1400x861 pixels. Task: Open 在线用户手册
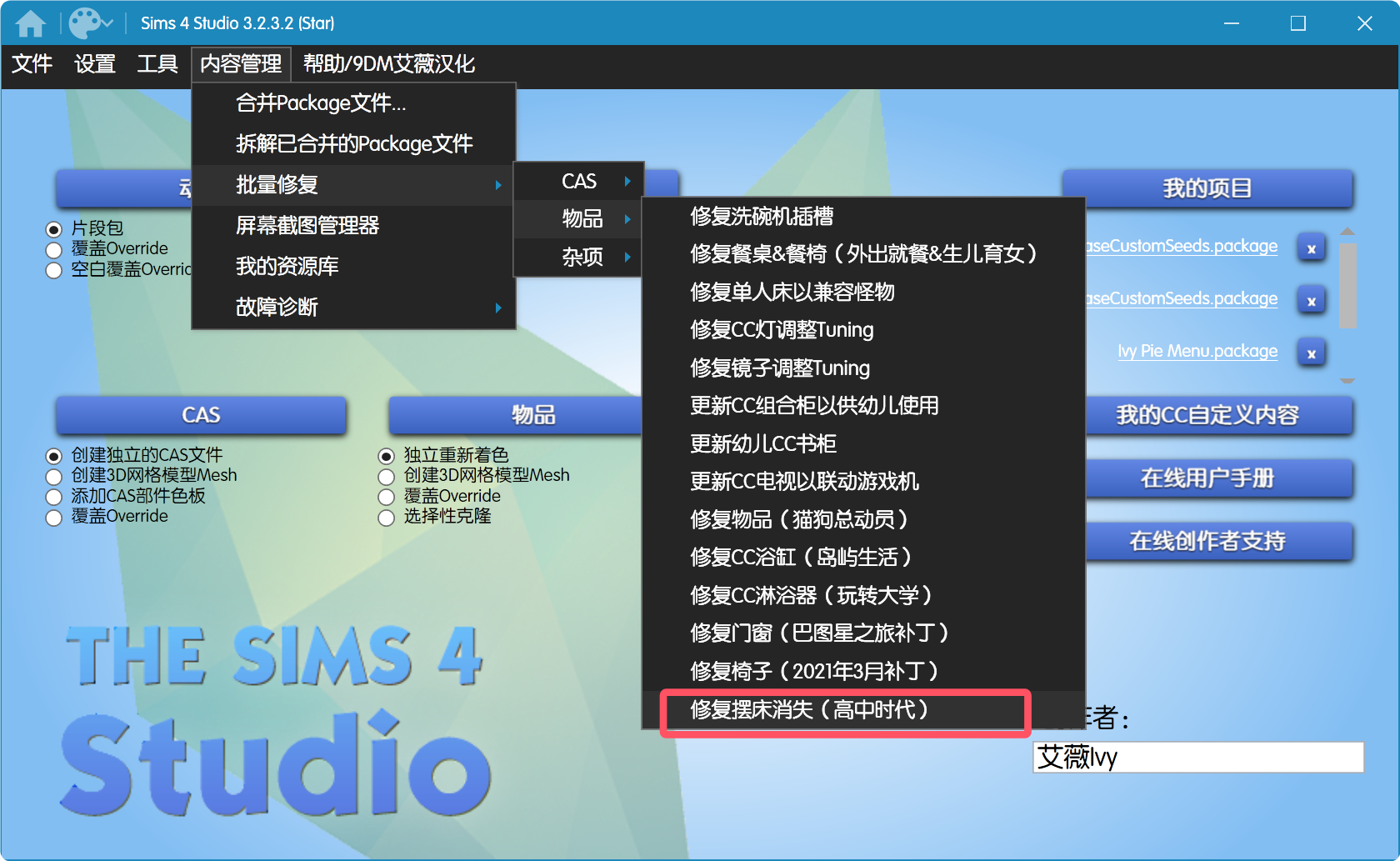[1219, 478]
